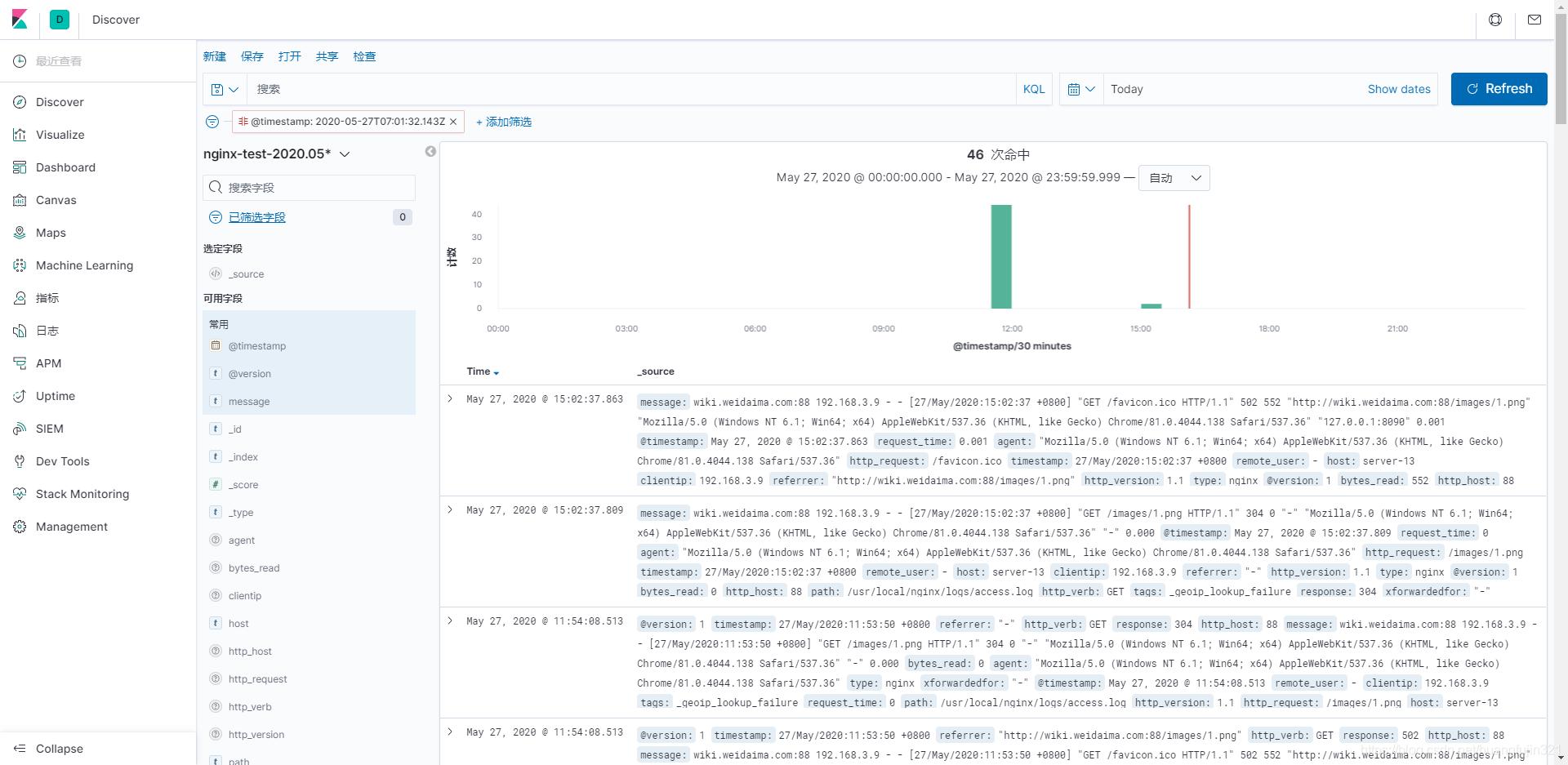Remove the @timestamp filter with its X
1568x765 pixels.
tap(453, 122)
